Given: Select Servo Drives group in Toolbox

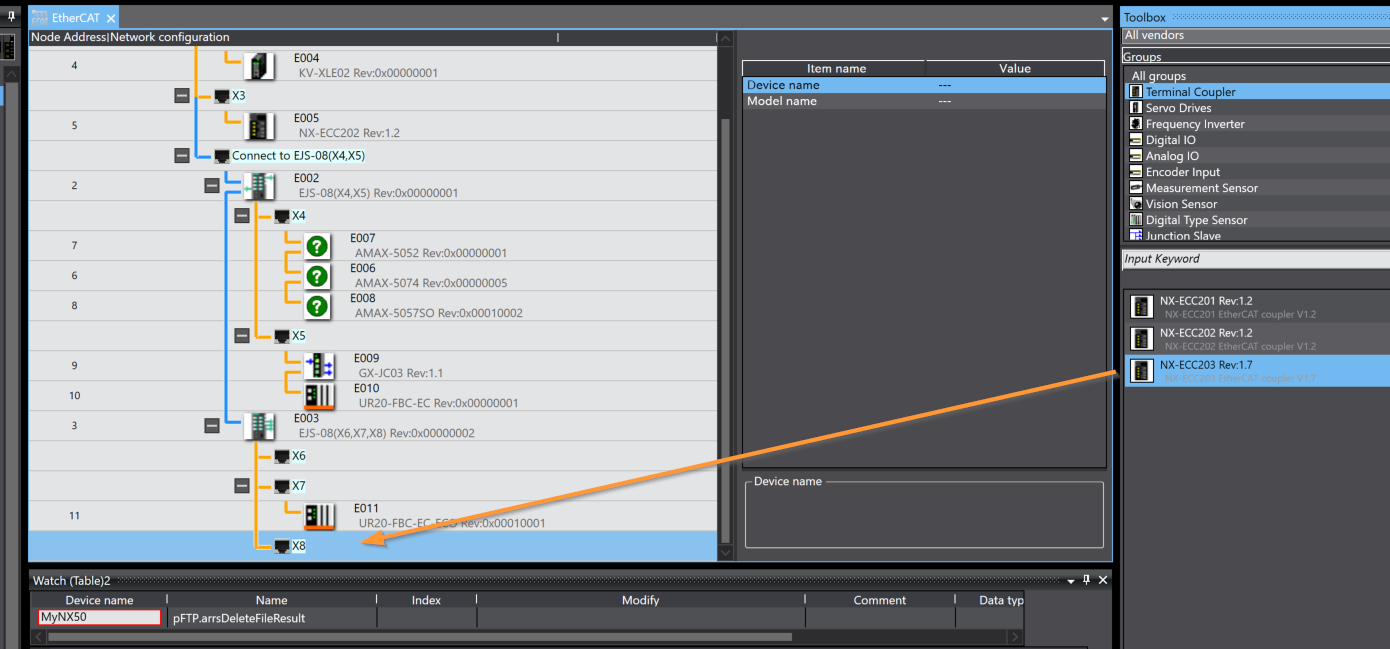Looking at the screenshot, I should [1178, 108].
